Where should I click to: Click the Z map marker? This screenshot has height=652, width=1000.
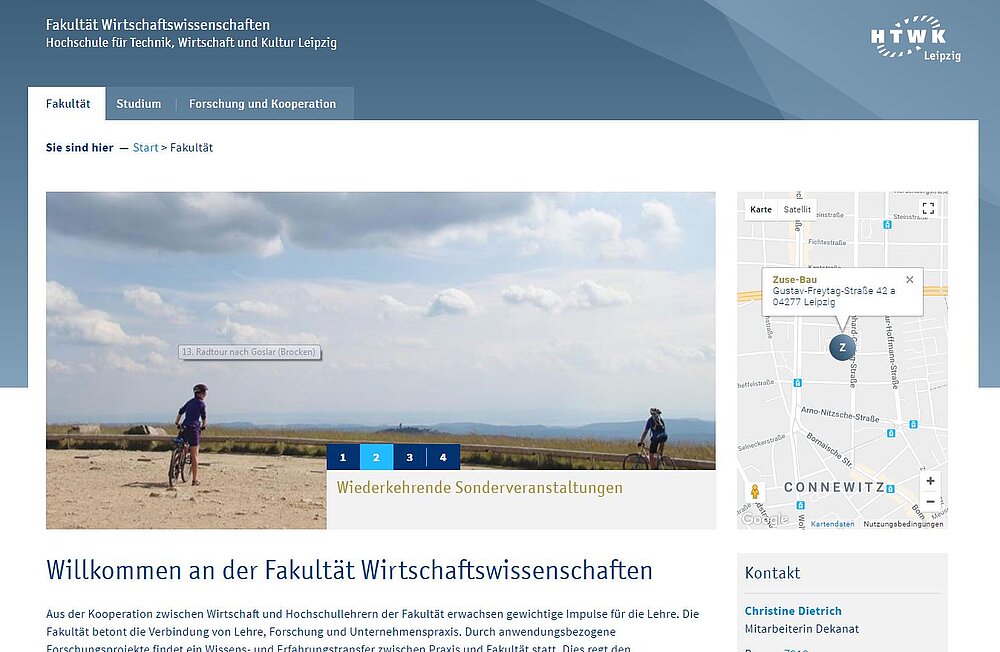pos(842,347)
